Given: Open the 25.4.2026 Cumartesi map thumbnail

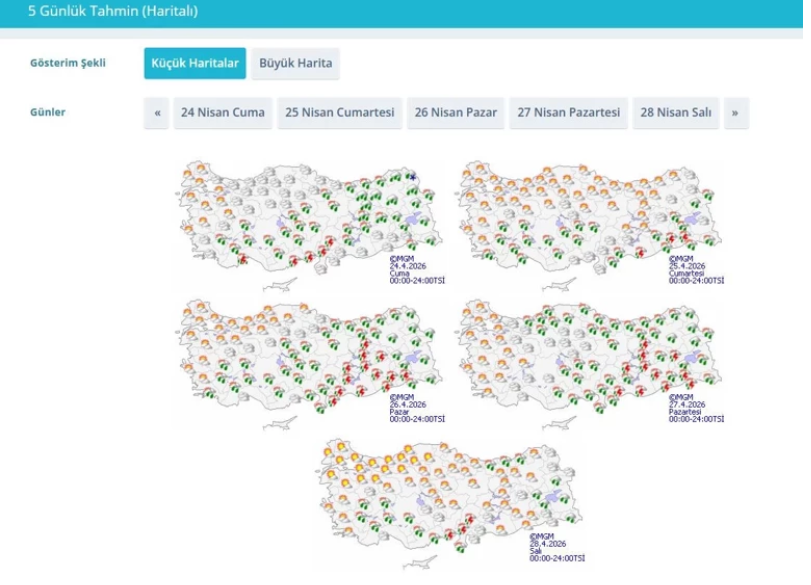Looking at the screenshot, I should coord(589,222).
